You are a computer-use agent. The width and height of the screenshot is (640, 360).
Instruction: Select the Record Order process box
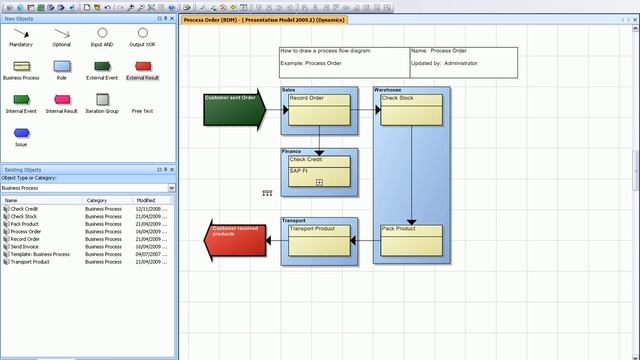point(319,110)
